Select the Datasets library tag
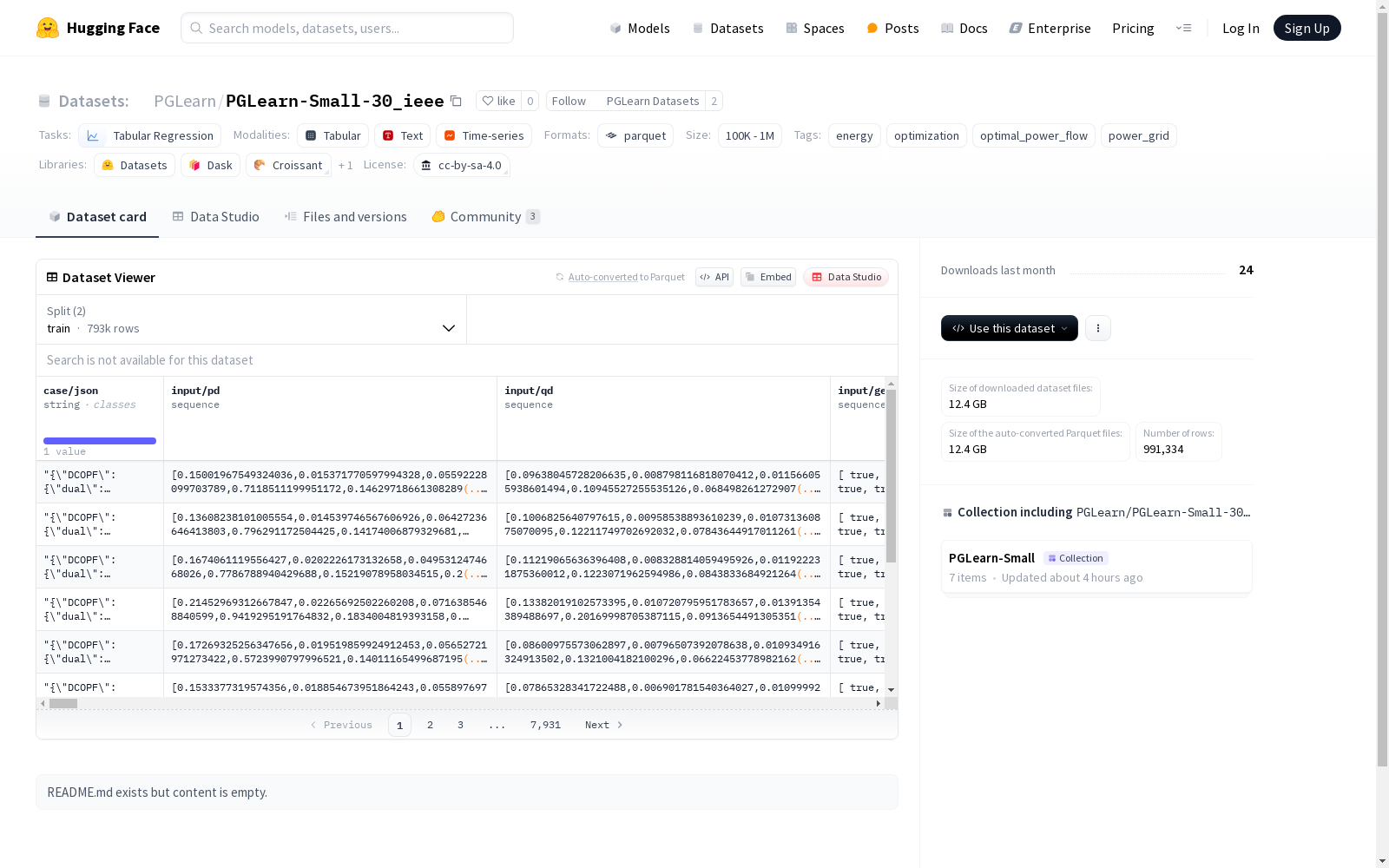 [x=135, y=165]
